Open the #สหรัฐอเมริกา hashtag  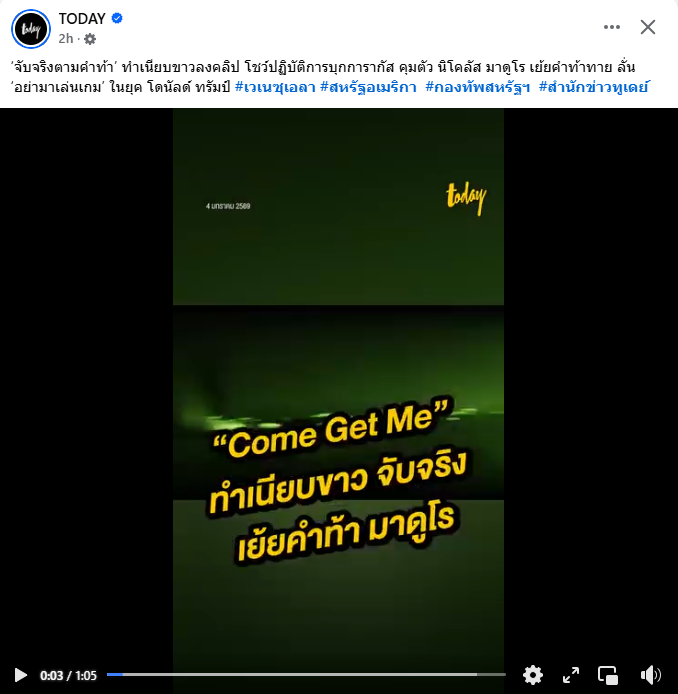point(369,87)
